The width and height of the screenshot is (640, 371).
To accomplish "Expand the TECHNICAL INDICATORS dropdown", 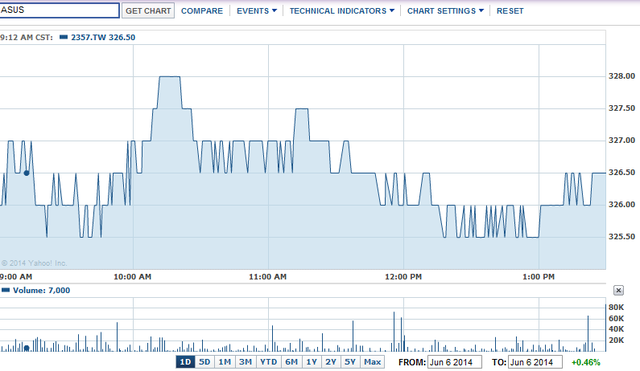I will click(x=342, y=11).
